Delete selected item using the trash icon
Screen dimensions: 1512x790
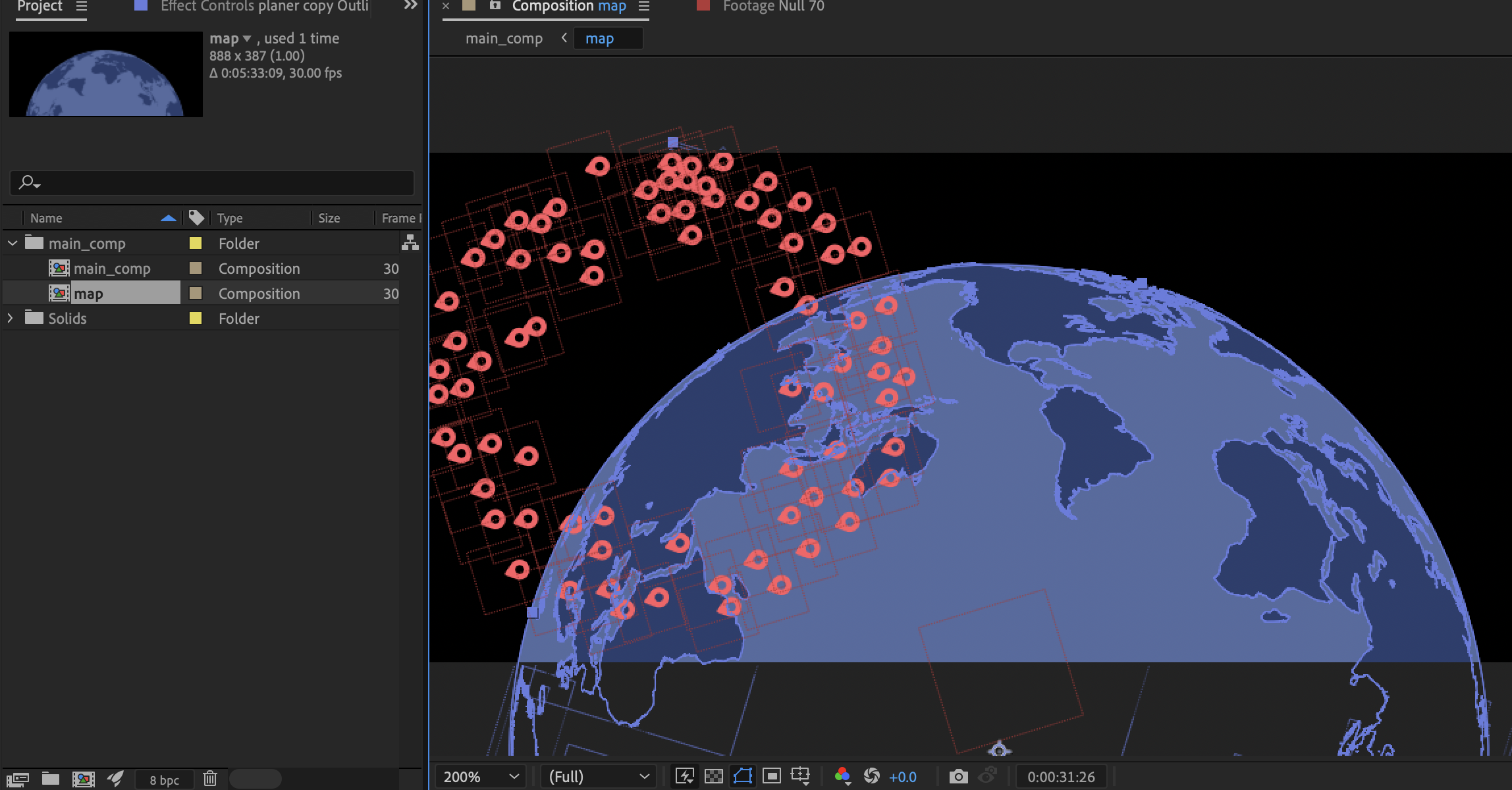pos(210,779)
